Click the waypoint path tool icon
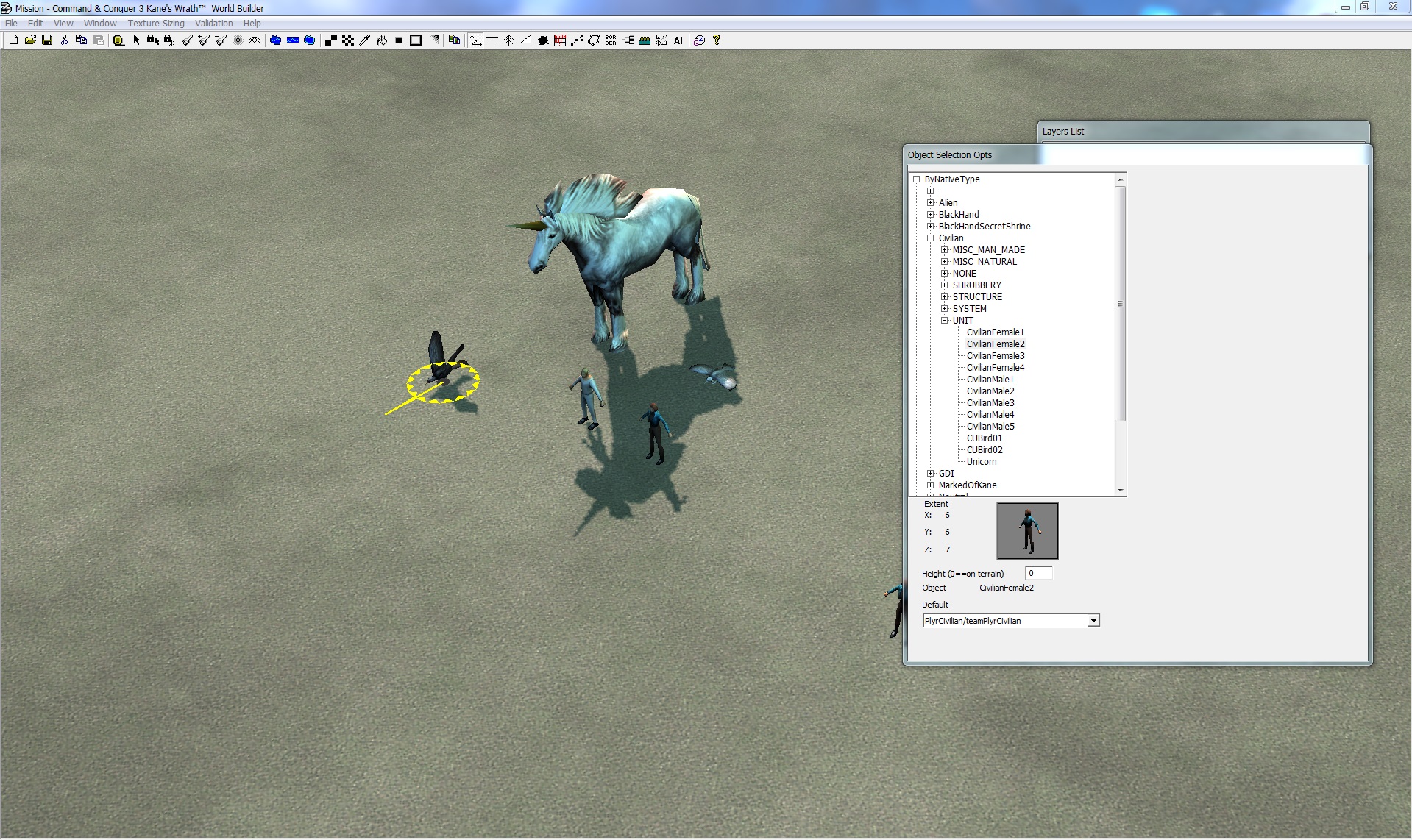Screen dimensions: 1412x840 tap(577, 40)
